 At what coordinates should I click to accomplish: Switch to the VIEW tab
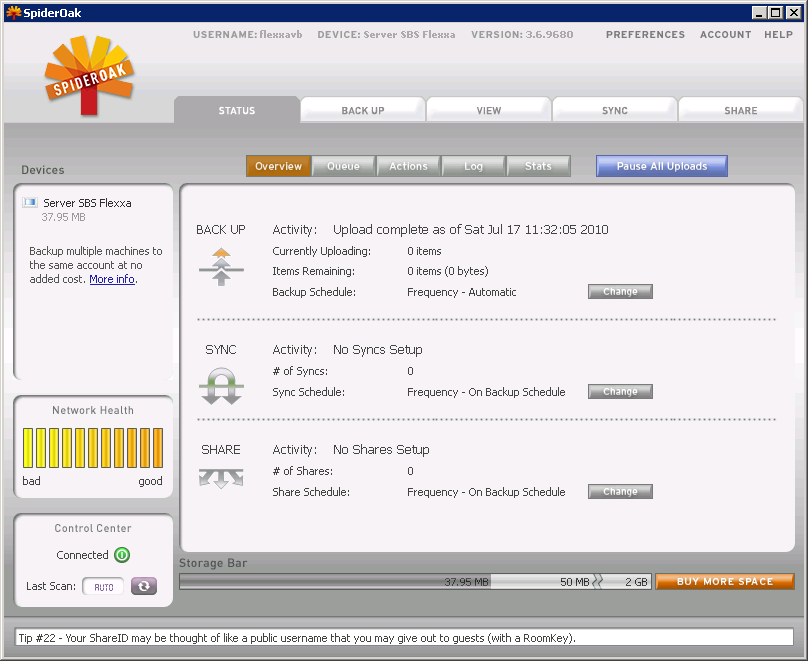(489, 110)
